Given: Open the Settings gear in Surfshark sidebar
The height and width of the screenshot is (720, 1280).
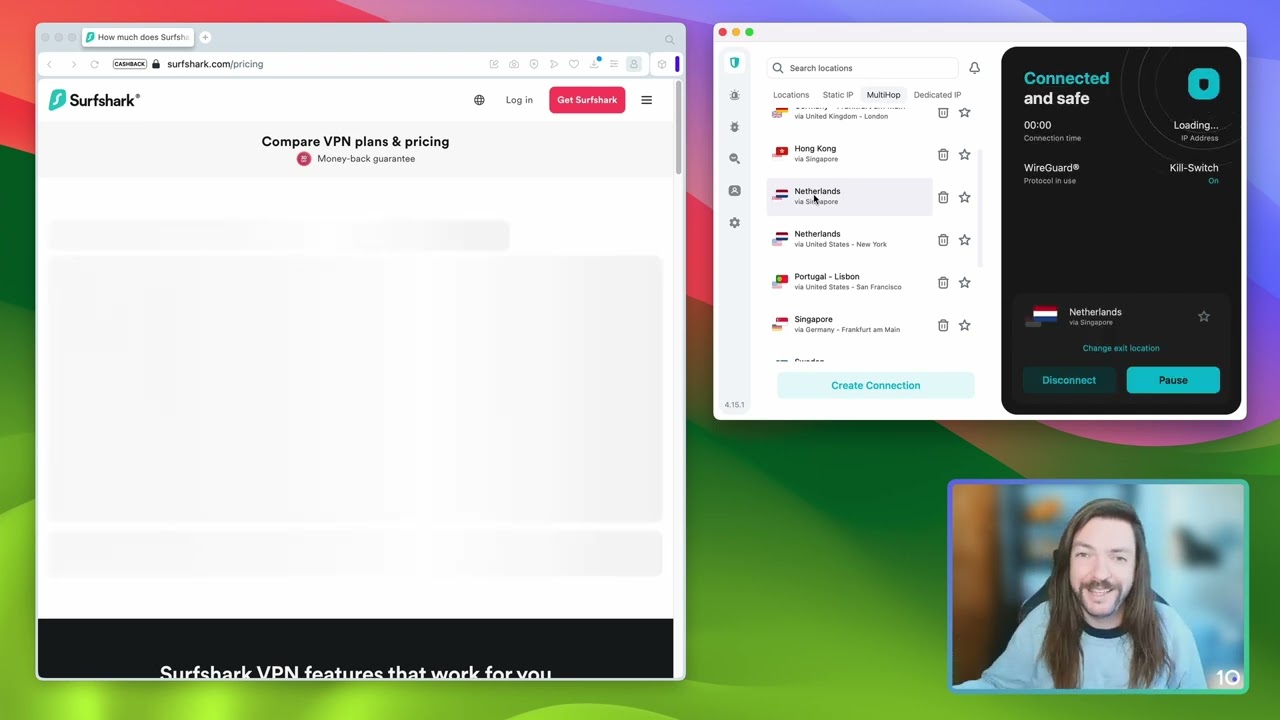Looking at the screenshot, I should pyautogui.click(x=734, y=223).
